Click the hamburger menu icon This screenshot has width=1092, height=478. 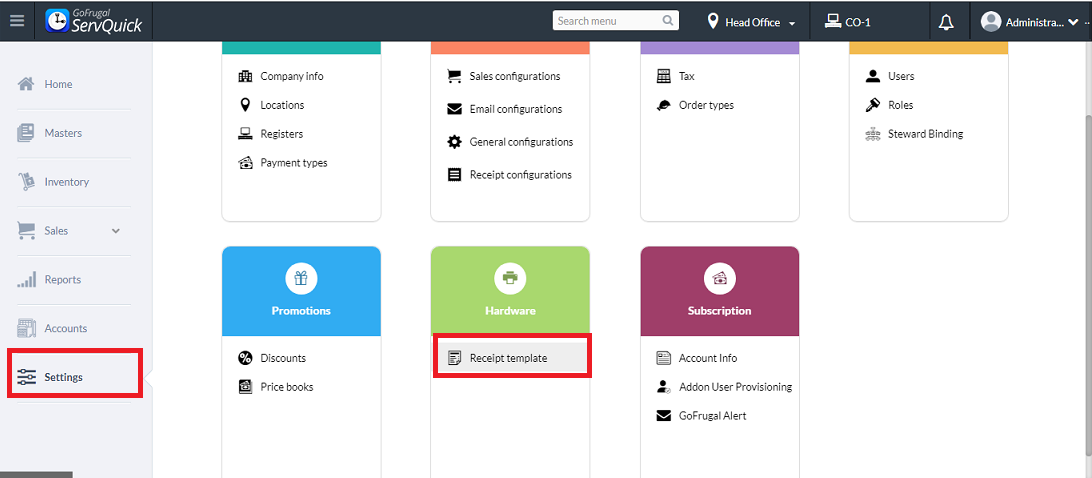(x=16, y=21)
